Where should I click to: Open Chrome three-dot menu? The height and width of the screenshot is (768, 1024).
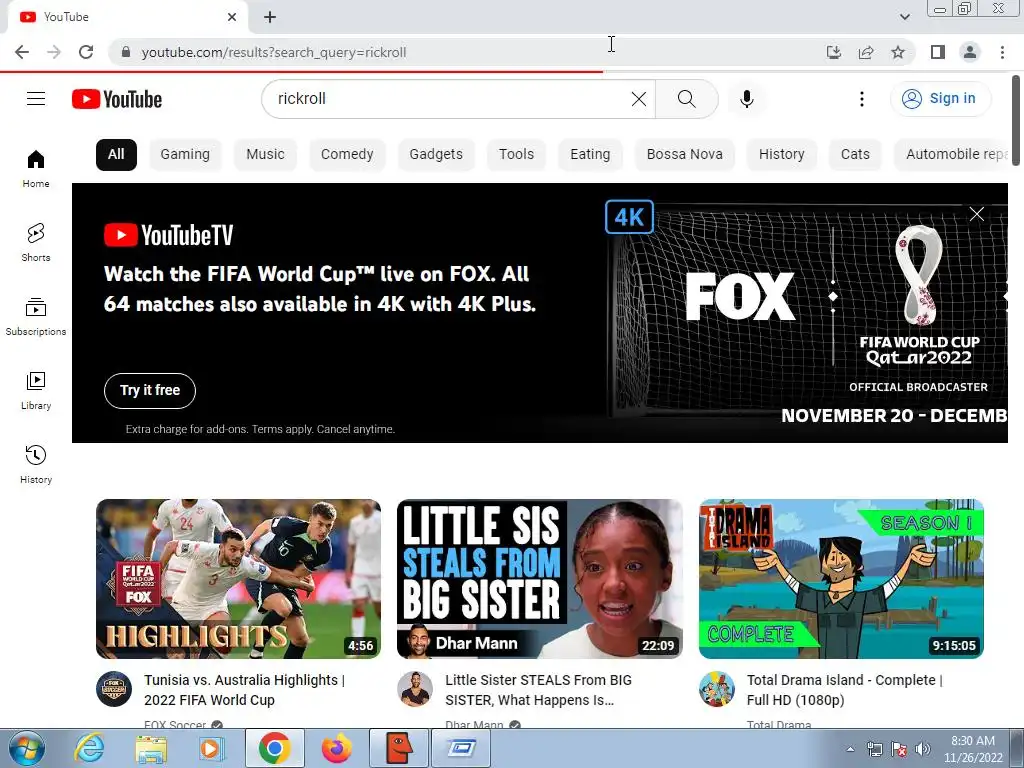(x=1002, y=52)
